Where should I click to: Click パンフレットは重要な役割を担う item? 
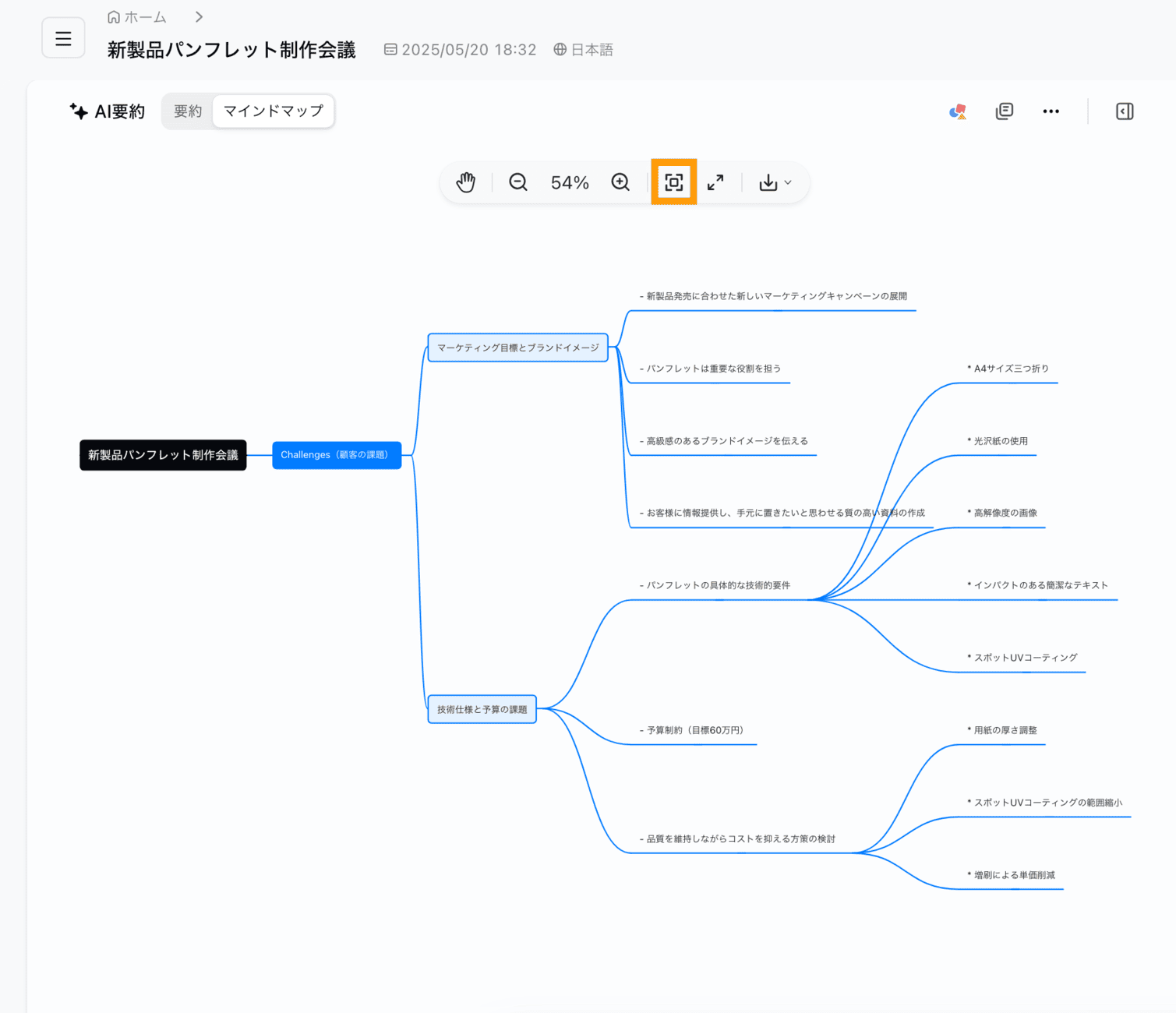[710, 369]
